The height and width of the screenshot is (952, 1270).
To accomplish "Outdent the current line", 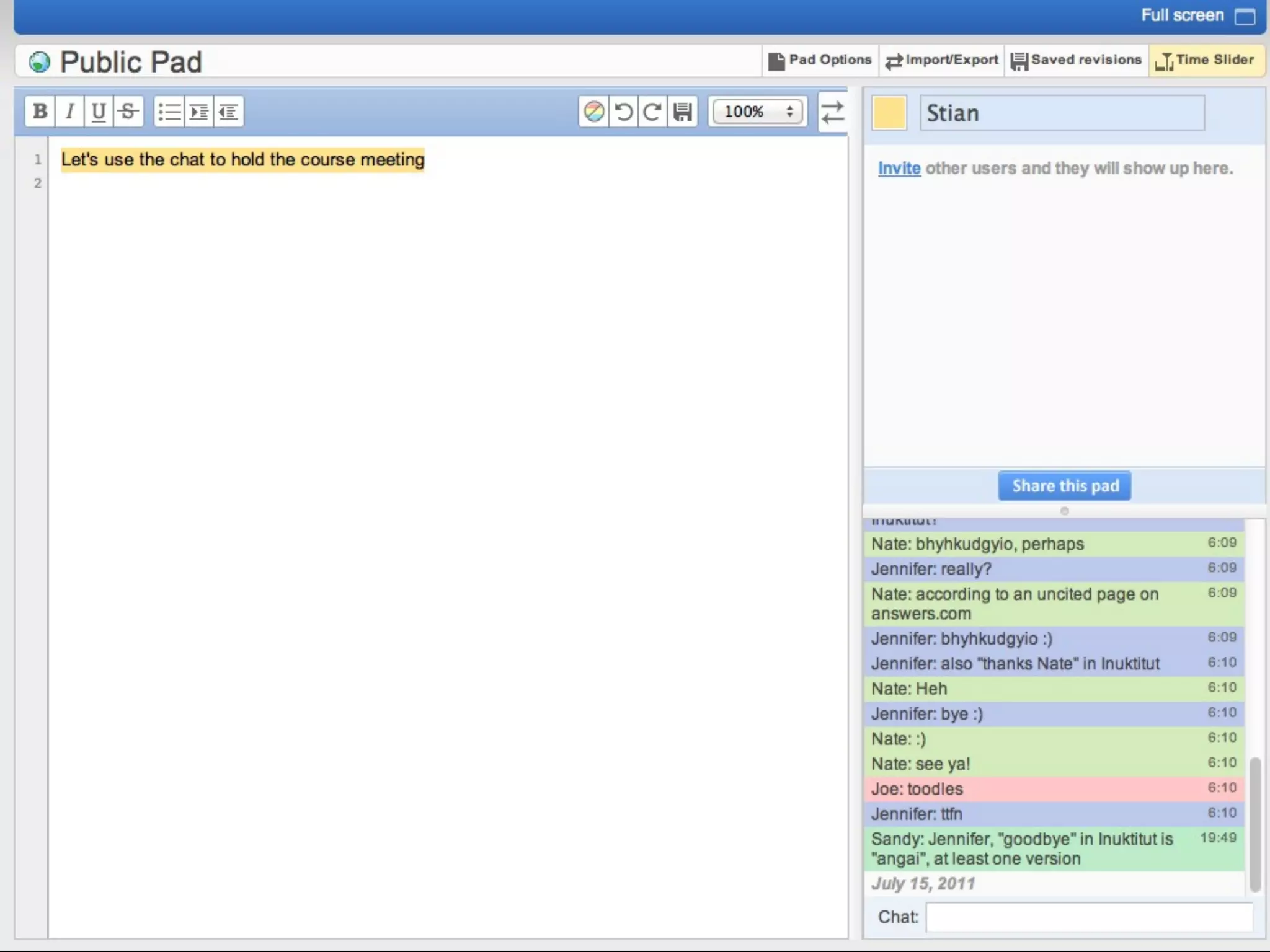I will [x=228, y=112].
